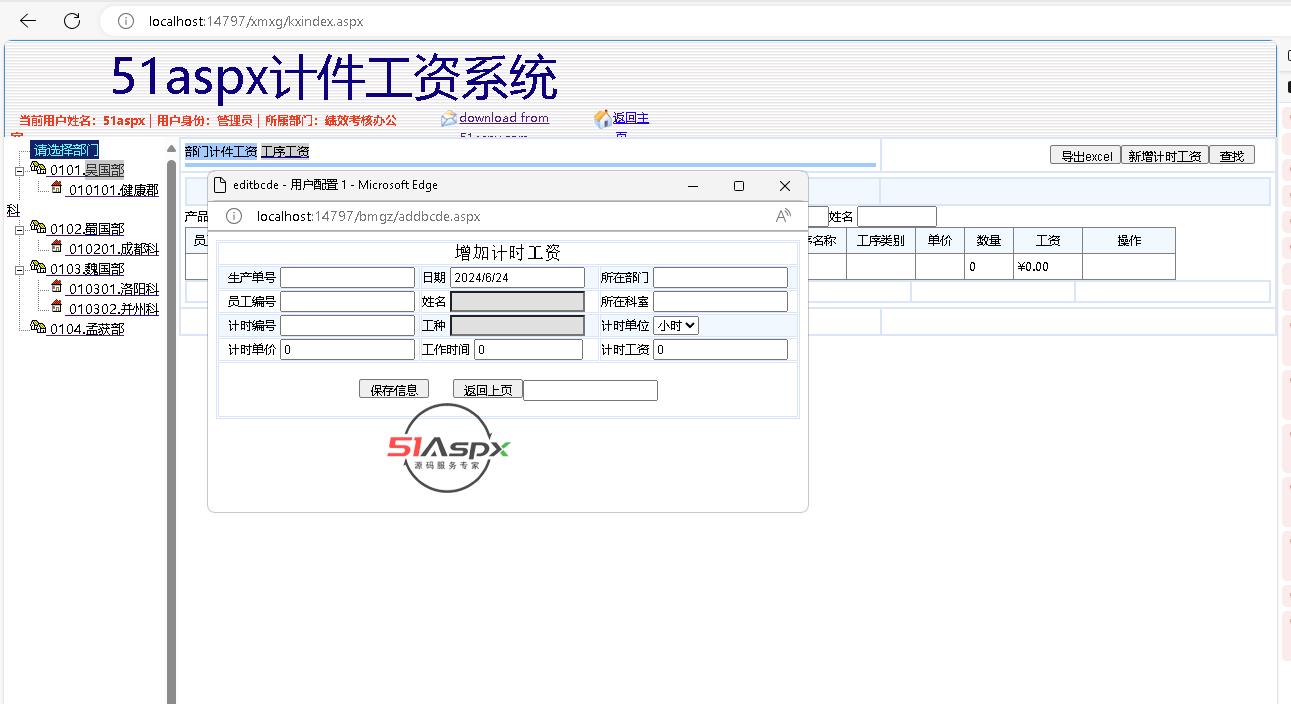The width and height of the screenshot is (1291, 704).
Task: Collapse the 0103.魏国部 tree node
Action: click(x=19, y=270)
